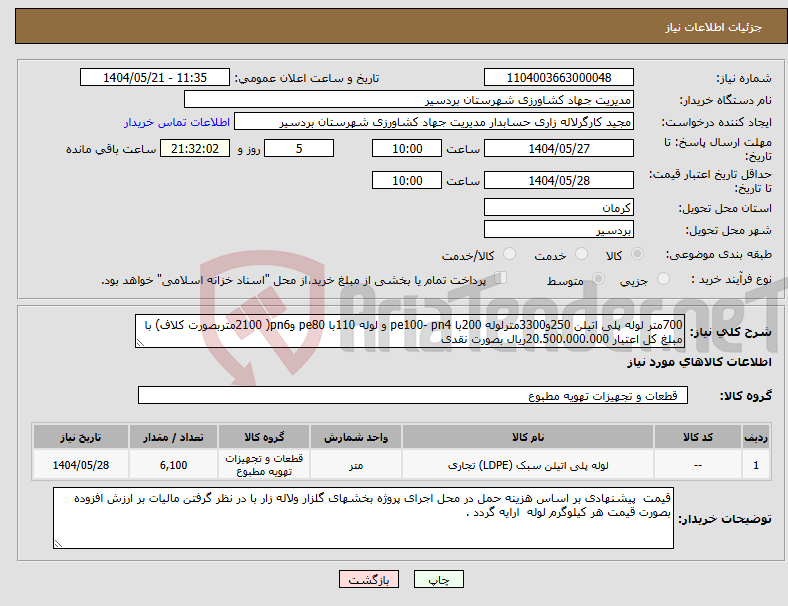Screen dimensions: 788x606
Task: Click the price validity time field, 10:00 beside 1404/05/28
Action: [x=407, y=180]
